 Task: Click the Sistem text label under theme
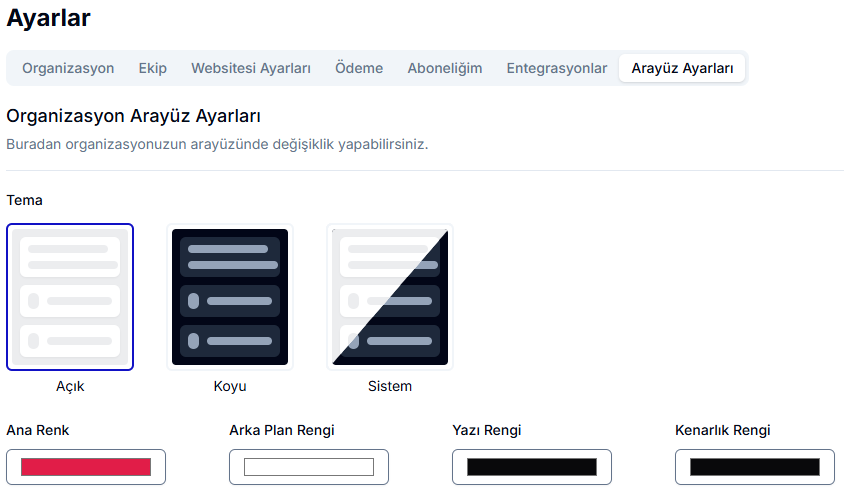[390, 386]
